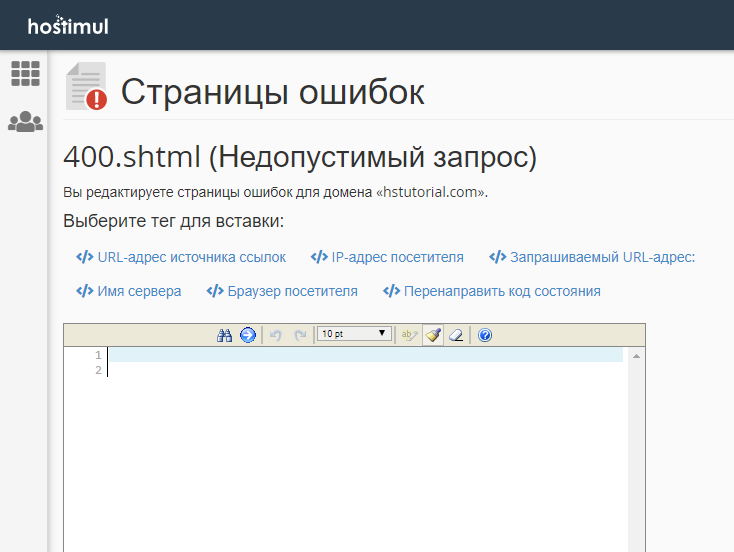The width and height of the screenshot is (734, 552).
Task: Click the blue go-to-line arrow icon
Action: click(x=247, y=335)
